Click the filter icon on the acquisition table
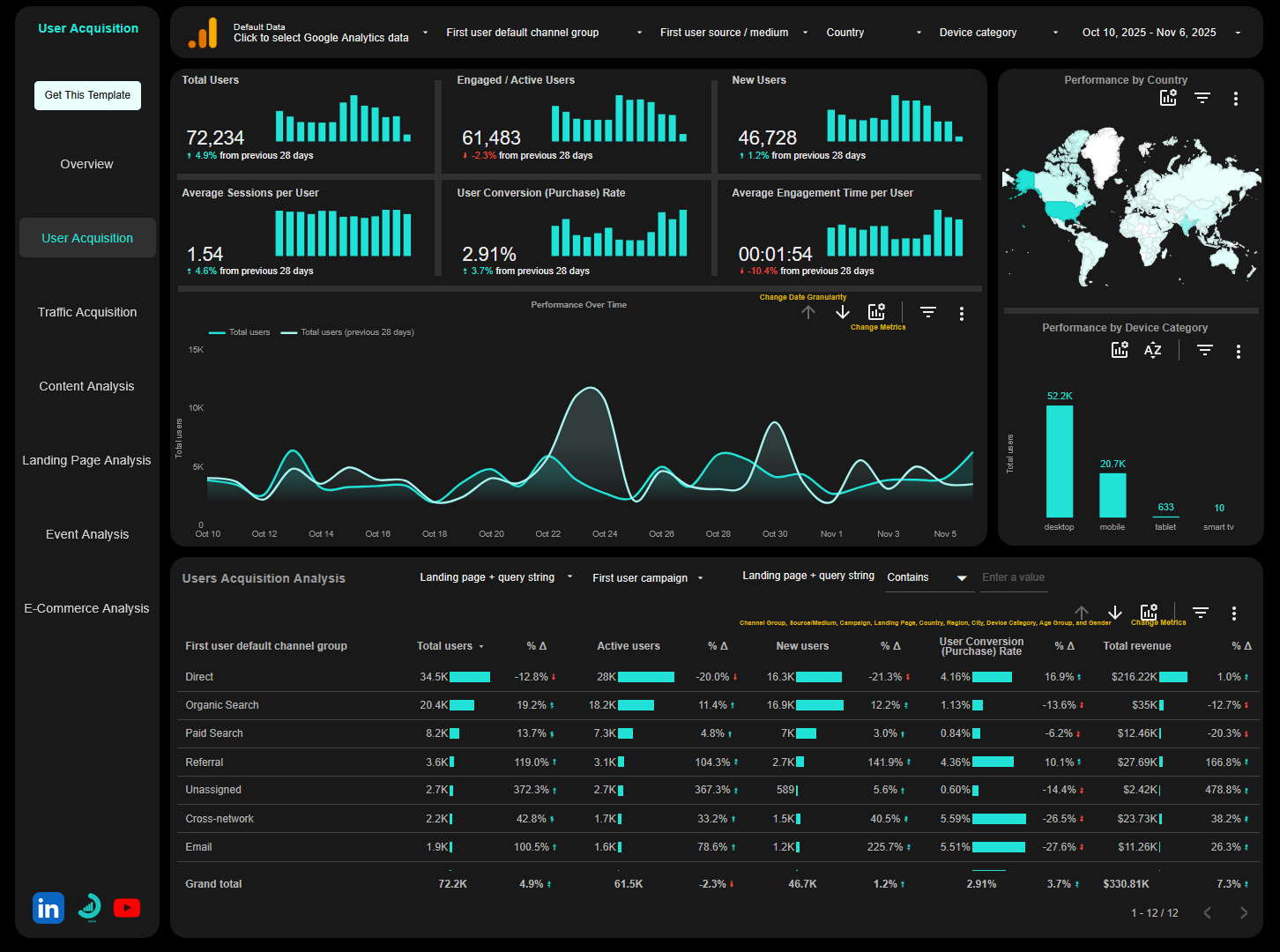This screenshot has width=1280, height=952. (1200, 612)
